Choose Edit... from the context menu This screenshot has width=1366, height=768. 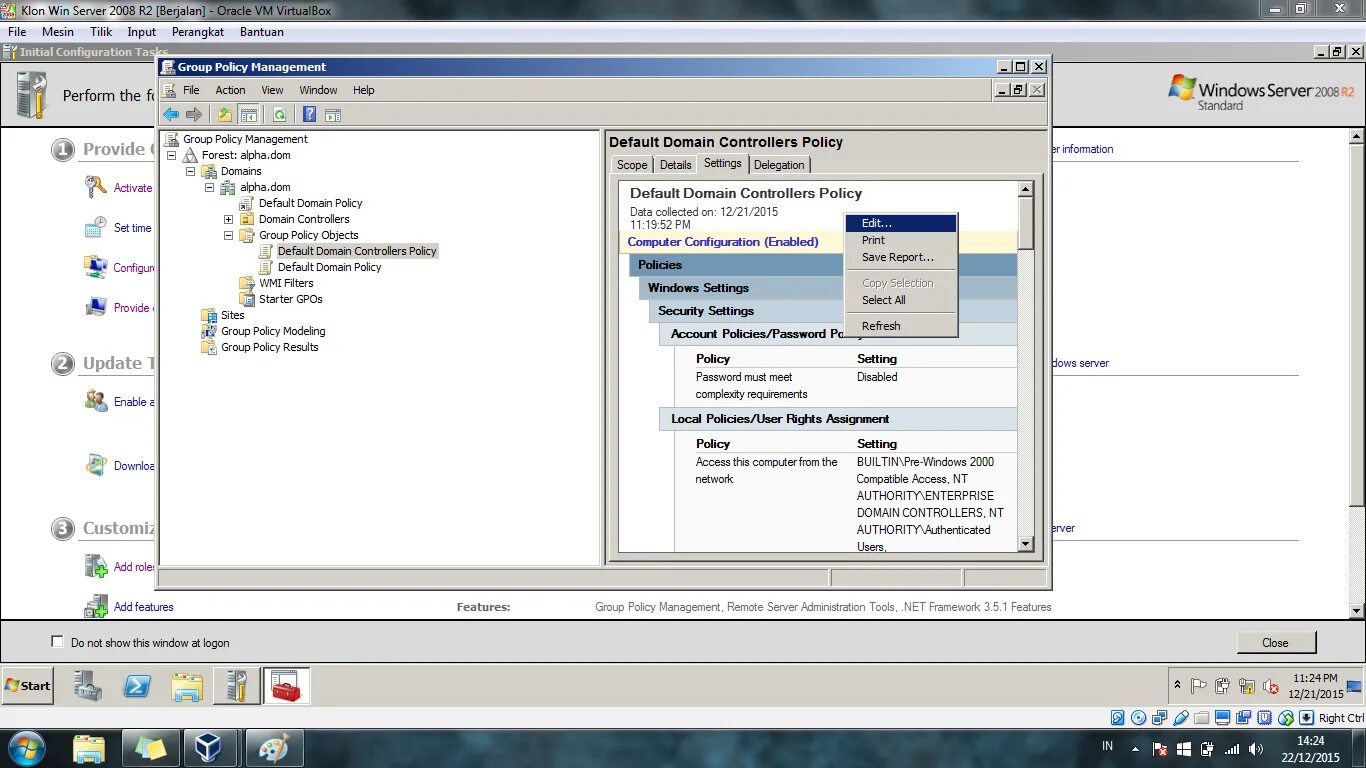901,223
